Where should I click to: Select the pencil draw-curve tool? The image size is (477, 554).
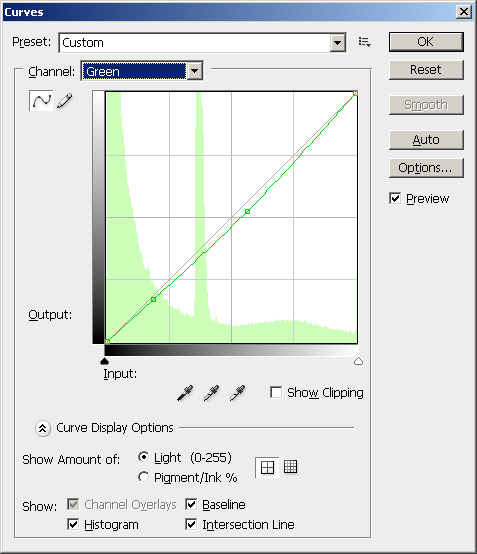(64, 101)
